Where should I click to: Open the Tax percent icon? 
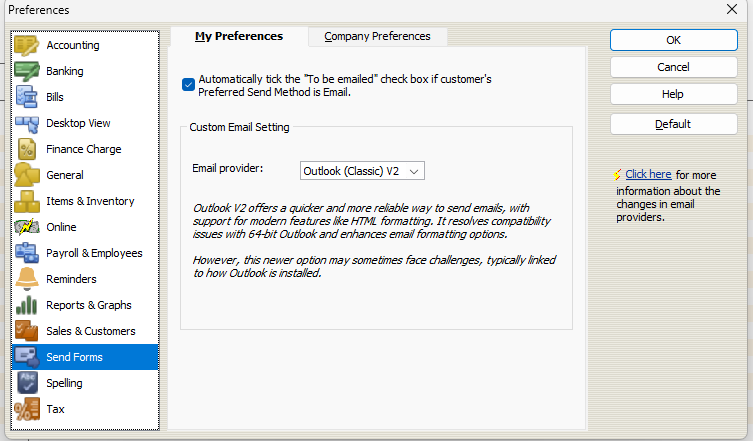[x=27, y=409]
